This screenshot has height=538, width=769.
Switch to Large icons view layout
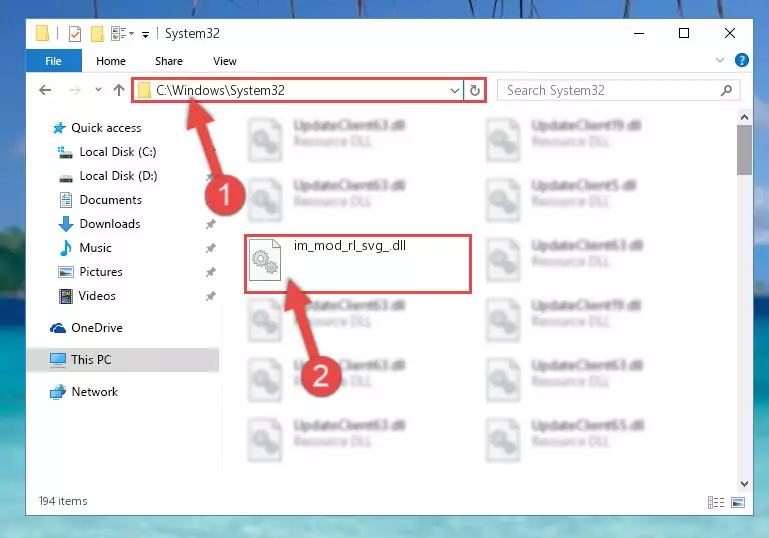(738, 502)
